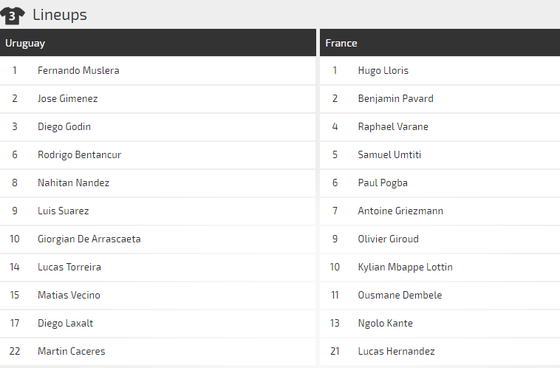Open Paul Pogba's player entry
Image resolution: width=560 pixels, height=368 pixels.
coord(382,183)
